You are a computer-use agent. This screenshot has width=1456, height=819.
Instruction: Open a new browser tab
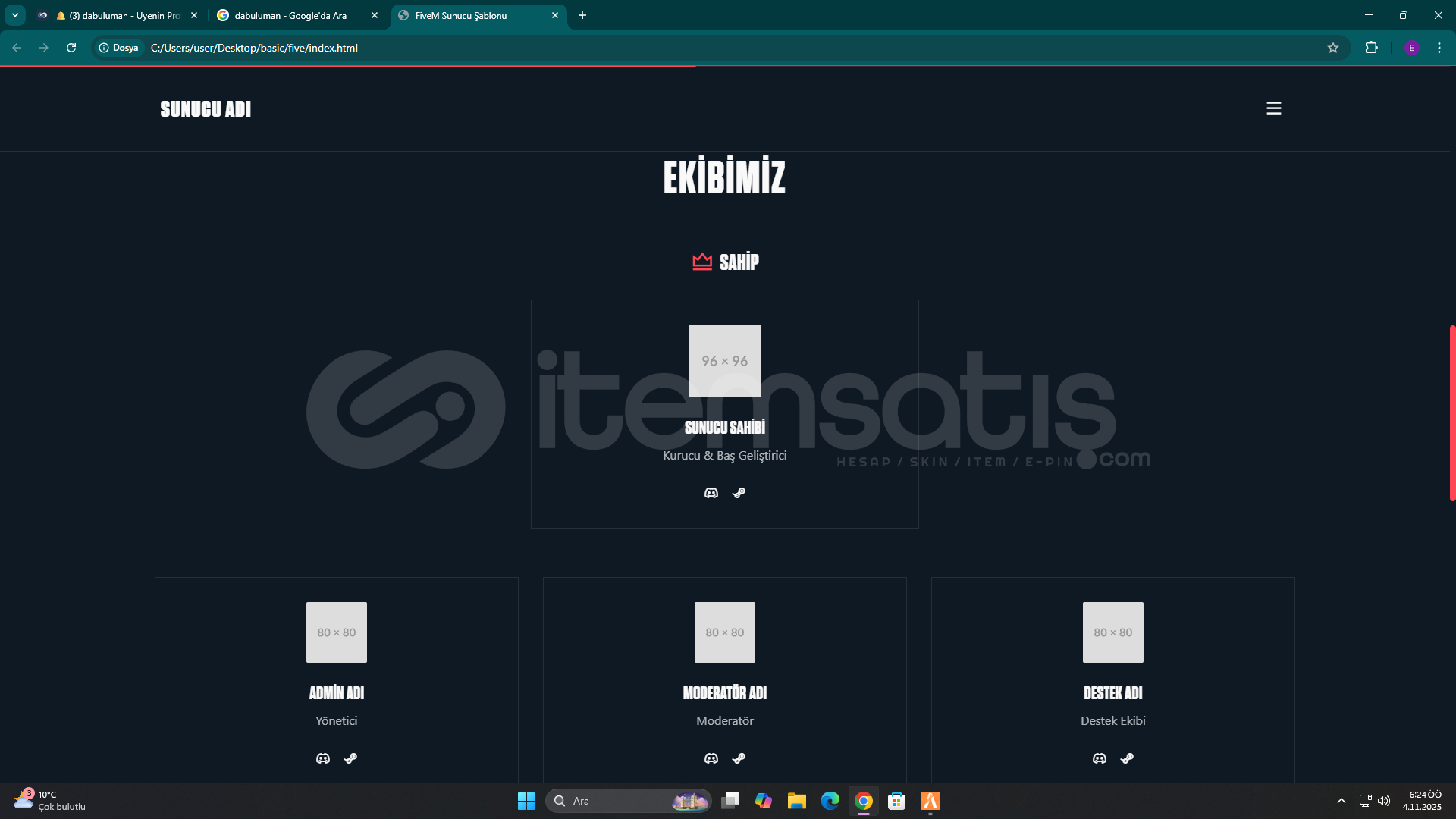tap(582, 15)
